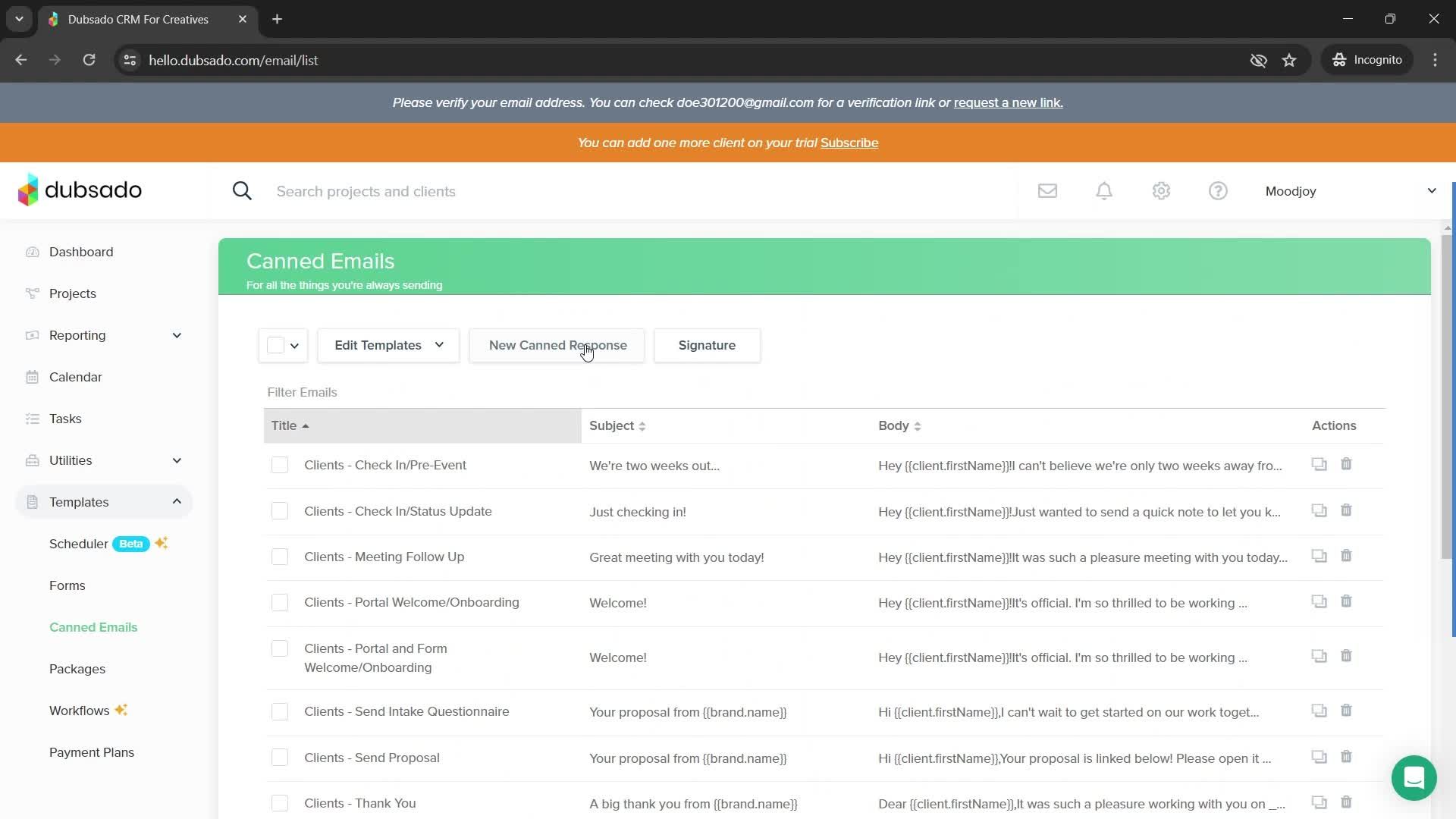
Task: Check the Clients - Thank You checkbox
Action: coord(280,803)
